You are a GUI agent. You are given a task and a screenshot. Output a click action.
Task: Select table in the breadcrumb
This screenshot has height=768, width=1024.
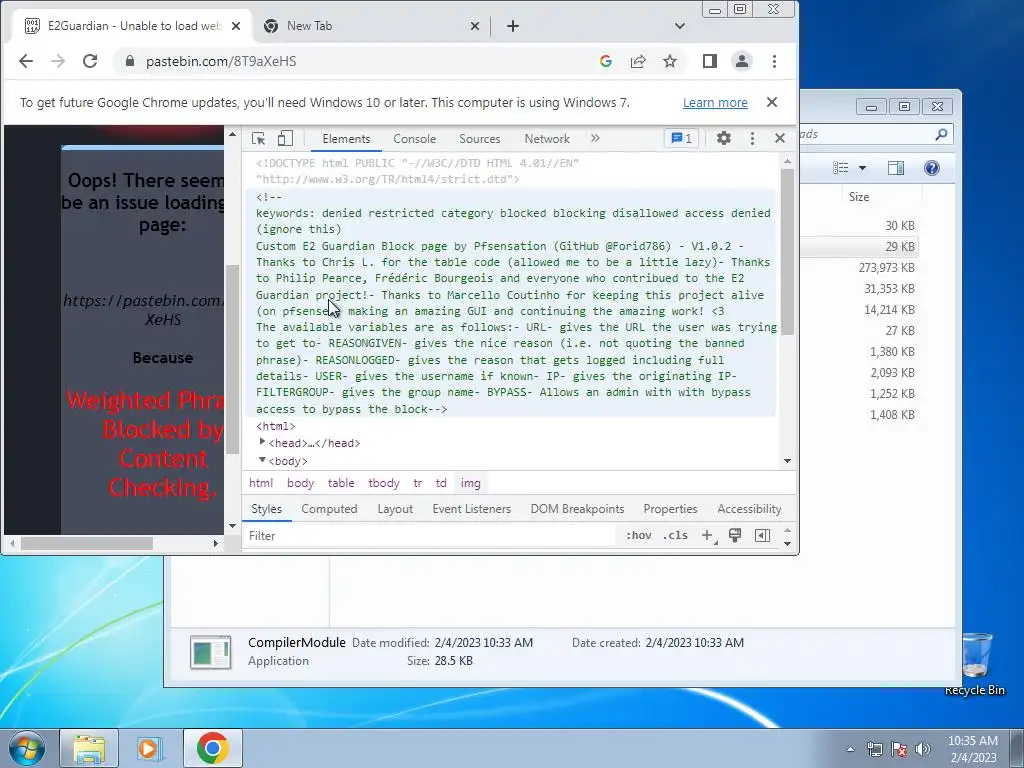pyautogui.click(x=341, y=483)
